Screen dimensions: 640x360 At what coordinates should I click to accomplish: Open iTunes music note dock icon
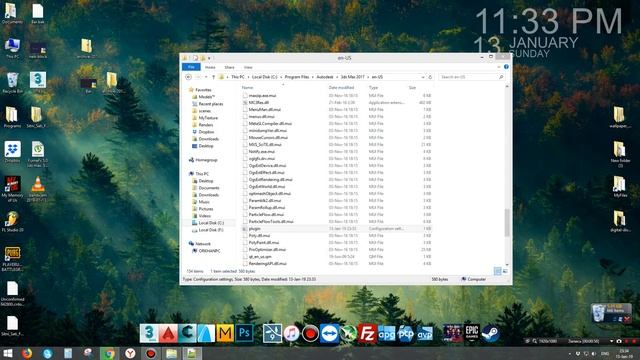click(x=291, y=333)
